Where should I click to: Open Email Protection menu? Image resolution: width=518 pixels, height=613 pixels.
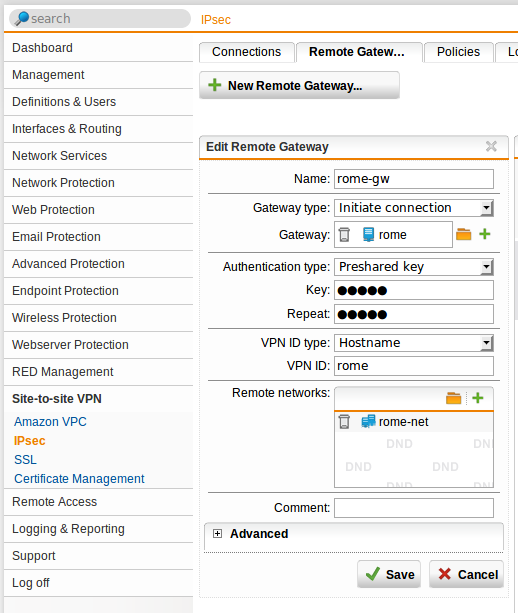tap(99, 237)
